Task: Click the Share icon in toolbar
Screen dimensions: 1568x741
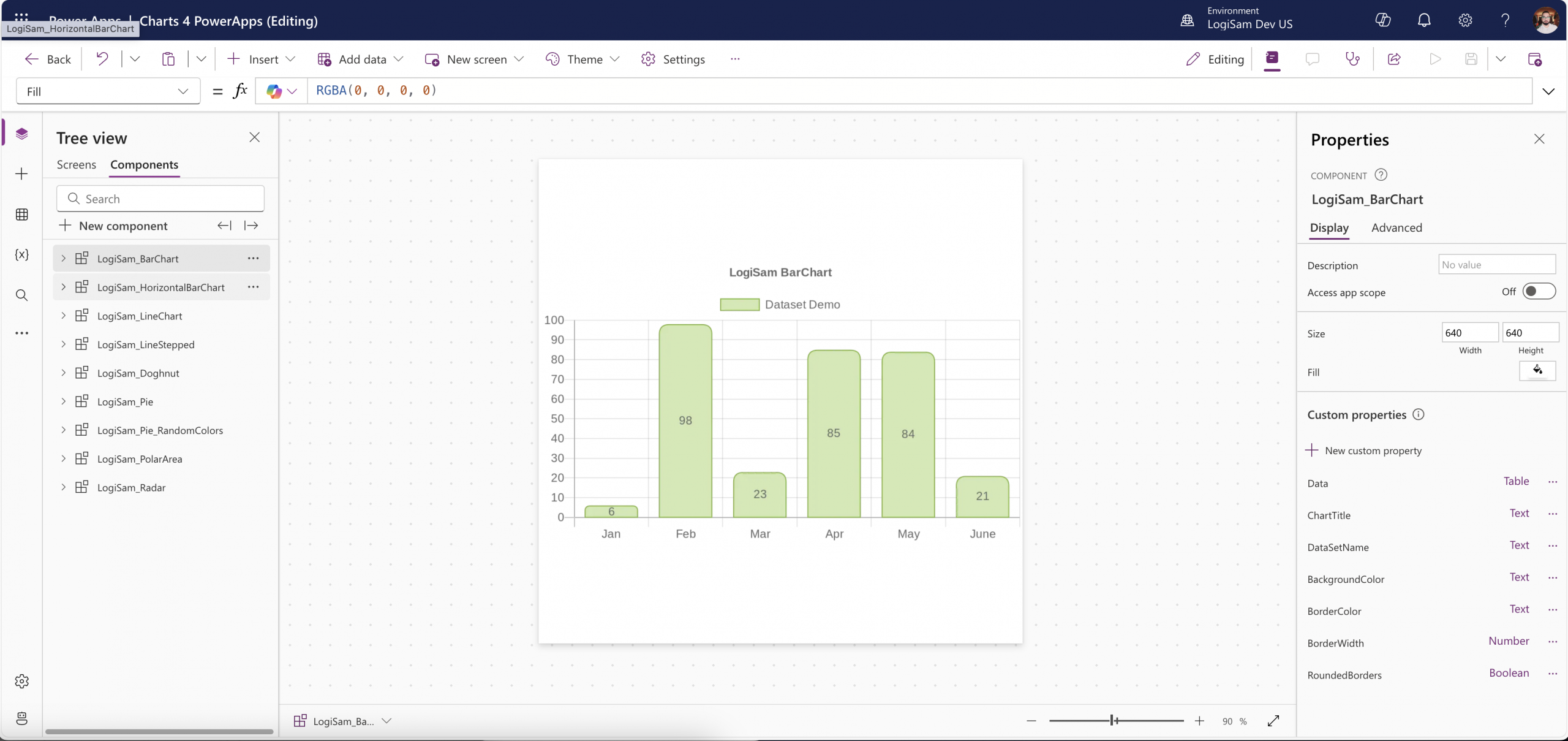Action: pyautogui.click(x=1394, y=59)
